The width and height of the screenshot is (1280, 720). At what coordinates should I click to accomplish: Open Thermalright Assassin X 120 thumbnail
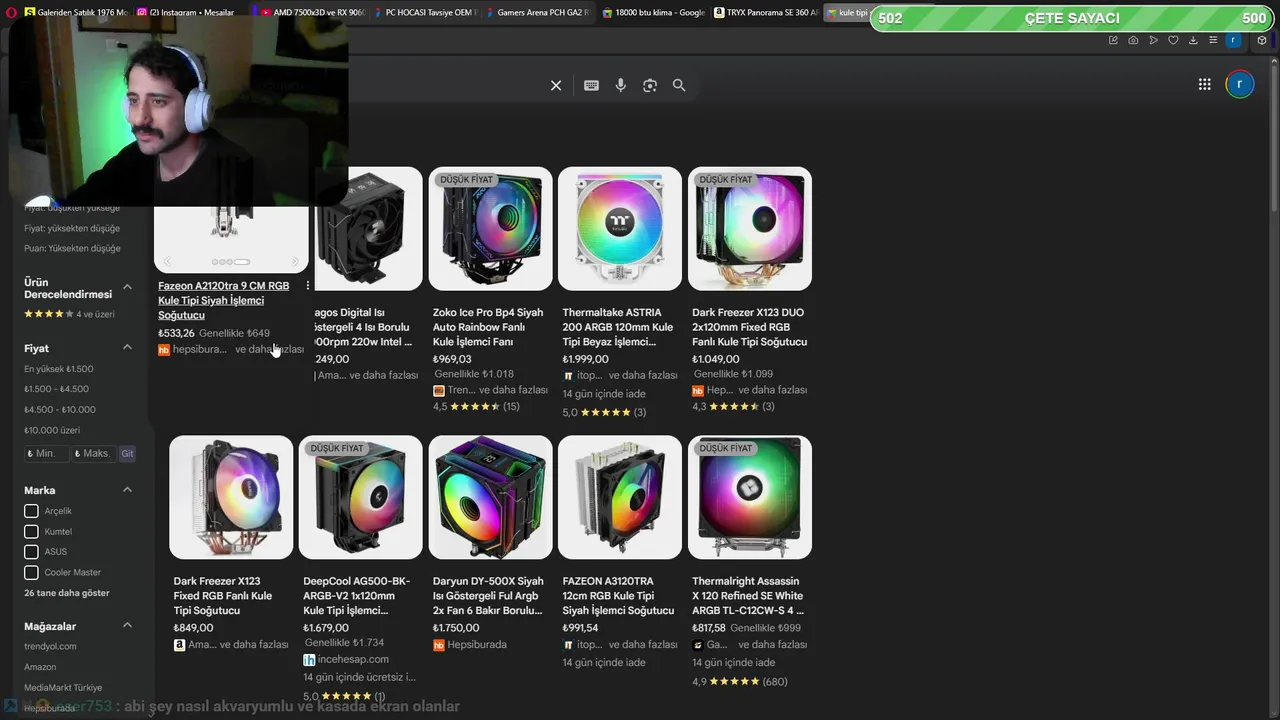[750, 497]
